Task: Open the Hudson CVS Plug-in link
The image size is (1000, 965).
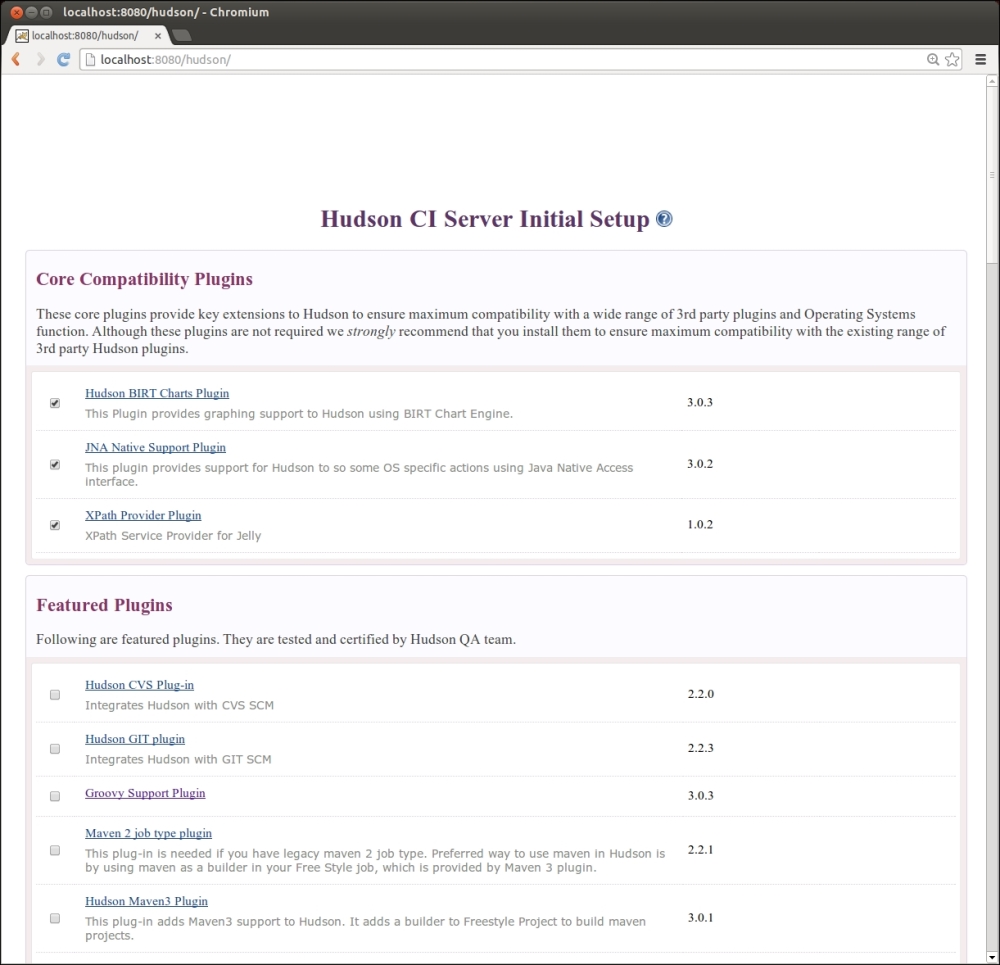Action: click(140, 685)
